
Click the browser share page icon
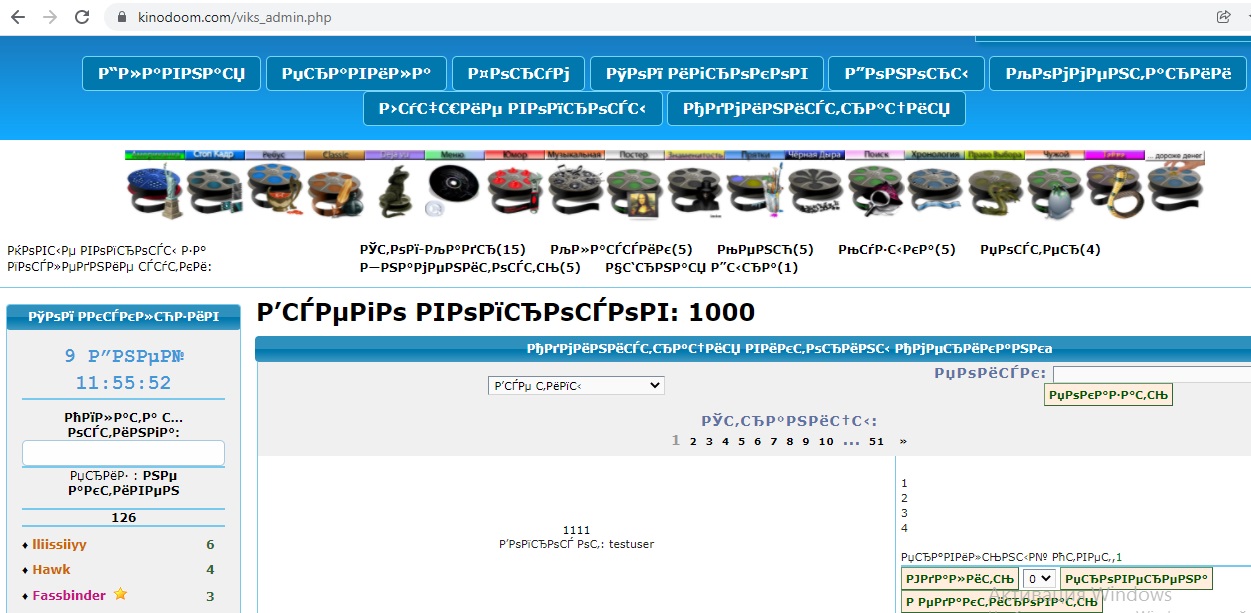(x=1223, y=17)
